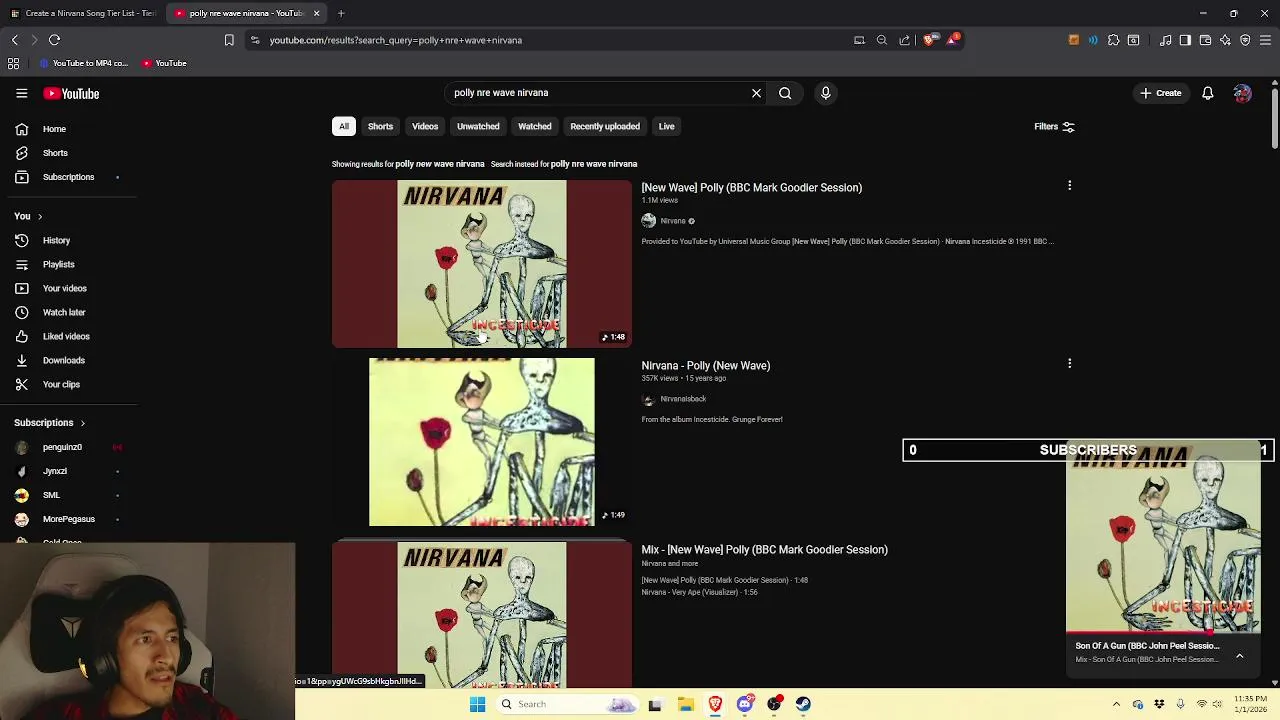The width and height of the screenshot is (1280, 720).
Task: Go back in browser history
Action: (x=14, y=40)
